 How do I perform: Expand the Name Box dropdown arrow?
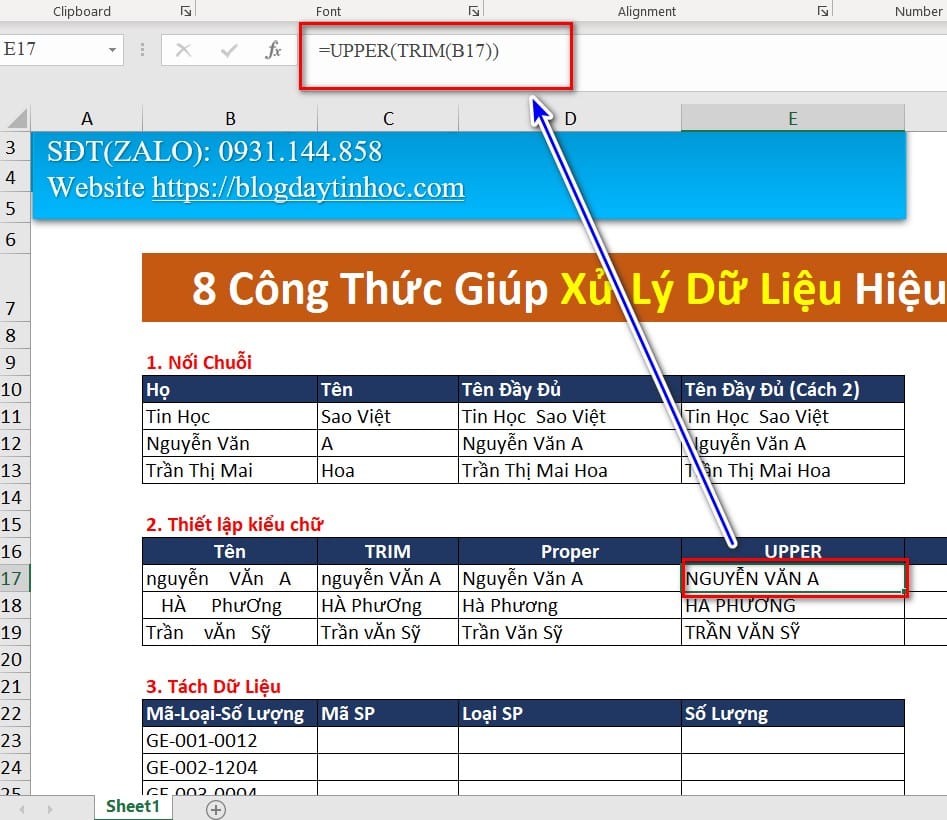pyautogui.click(x=112, y=50)
